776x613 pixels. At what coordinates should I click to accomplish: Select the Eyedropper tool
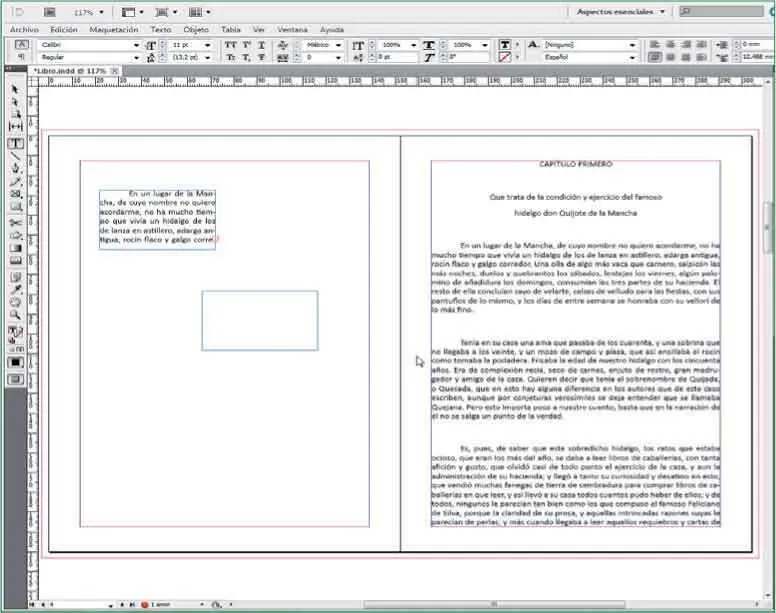click(15, 289)
